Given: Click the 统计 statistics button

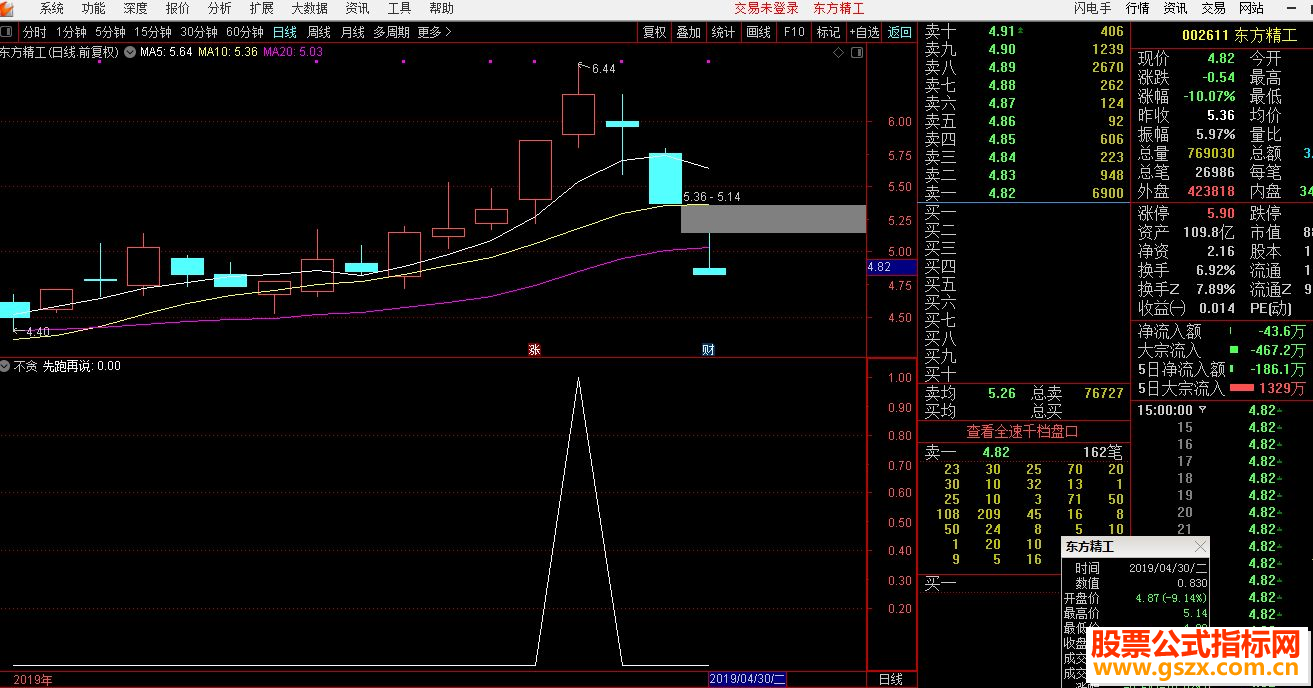Looking at the screenshot, I should pos(723,32).
